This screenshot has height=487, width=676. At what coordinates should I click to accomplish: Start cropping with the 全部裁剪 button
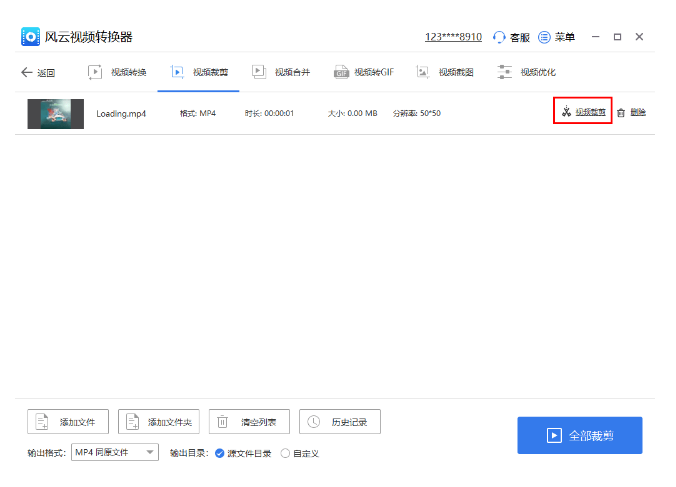point(580,435)
